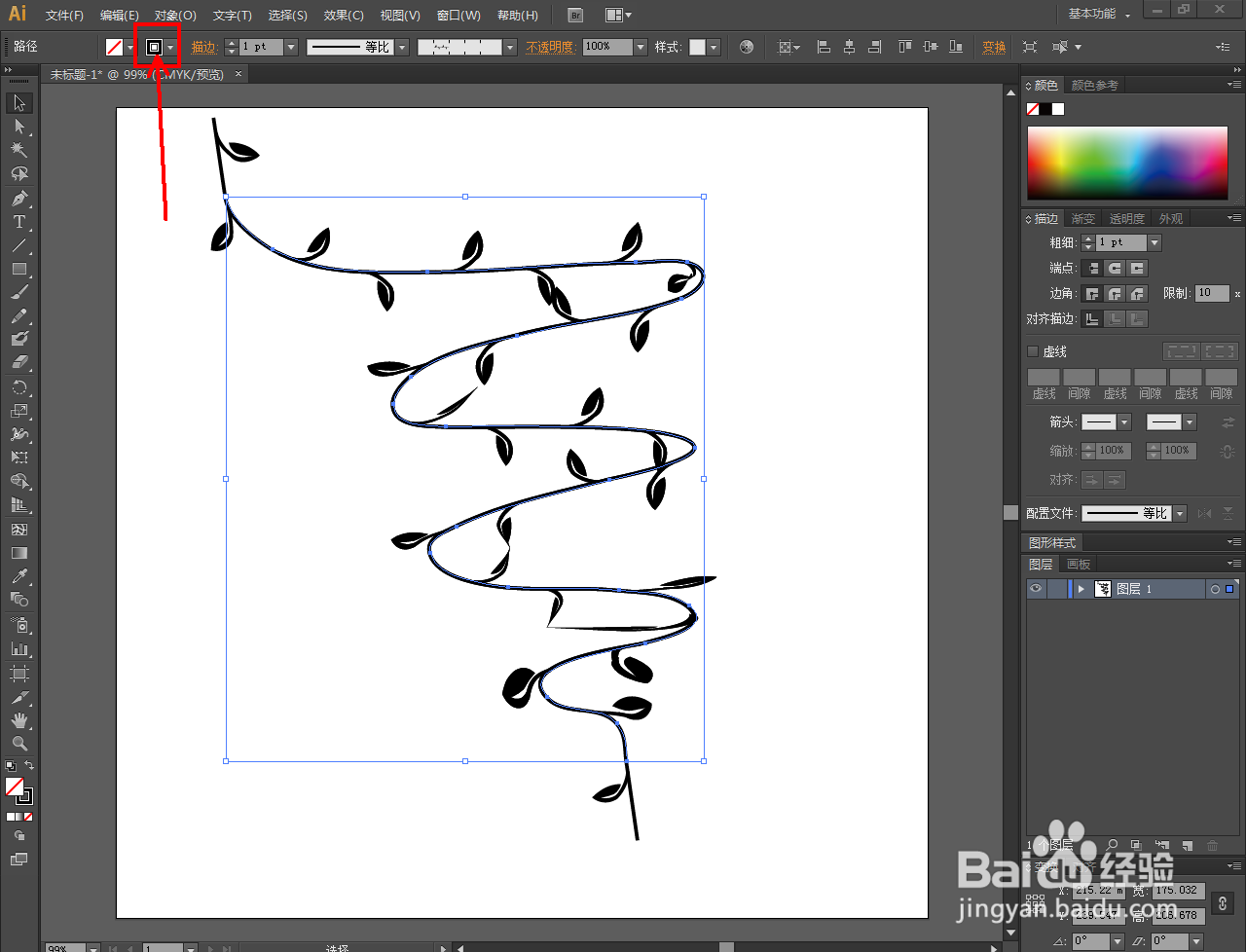1246x952 pixels.
Task: Hide 图层 1 using the eye icon
Action: pyautogui.click(x=1036, y=589)
